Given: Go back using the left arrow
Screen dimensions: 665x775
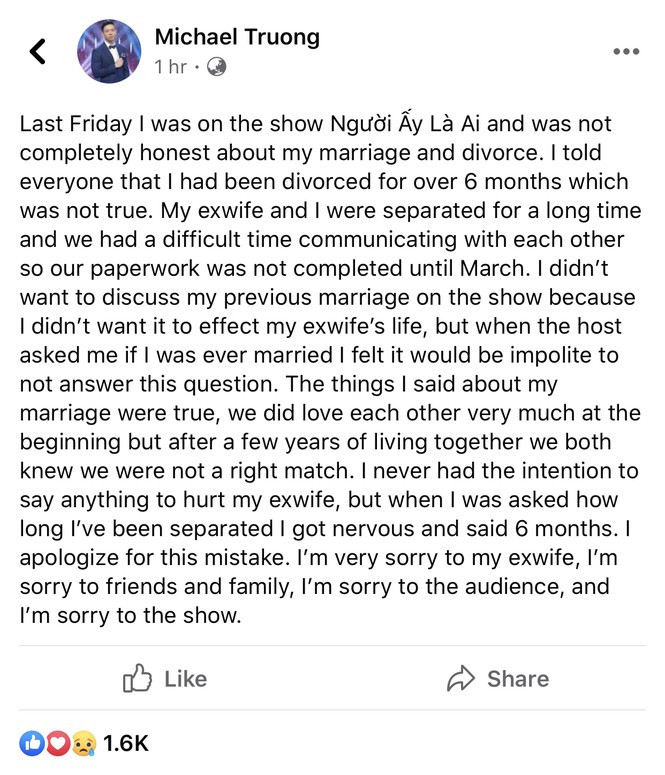Looking at the screenshot, I should [38, 51].
